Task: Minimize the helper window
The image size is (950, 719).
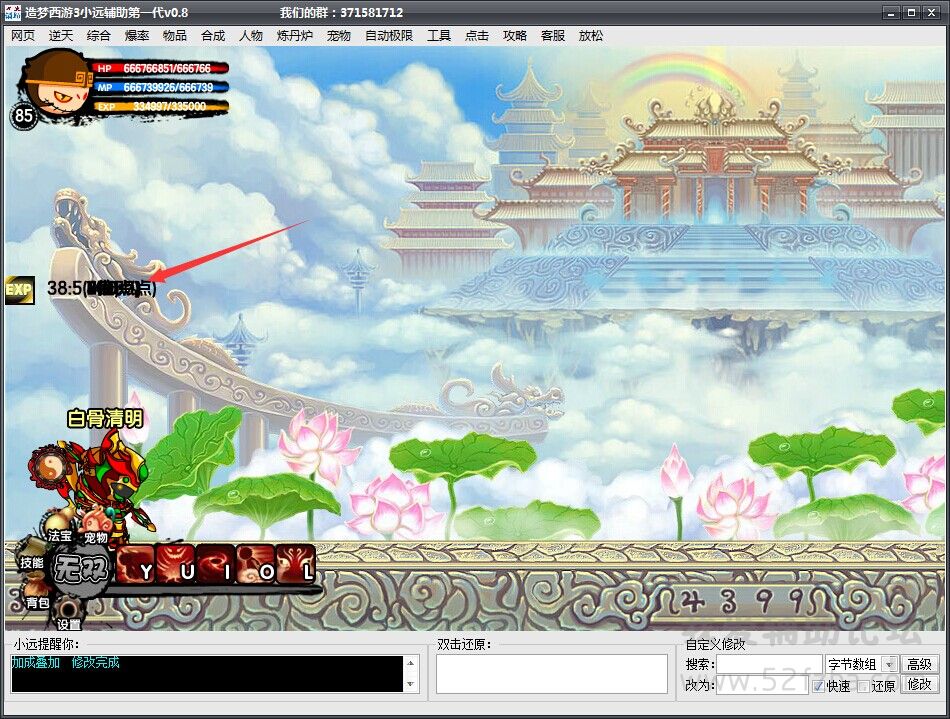Action: pos(891,12)
